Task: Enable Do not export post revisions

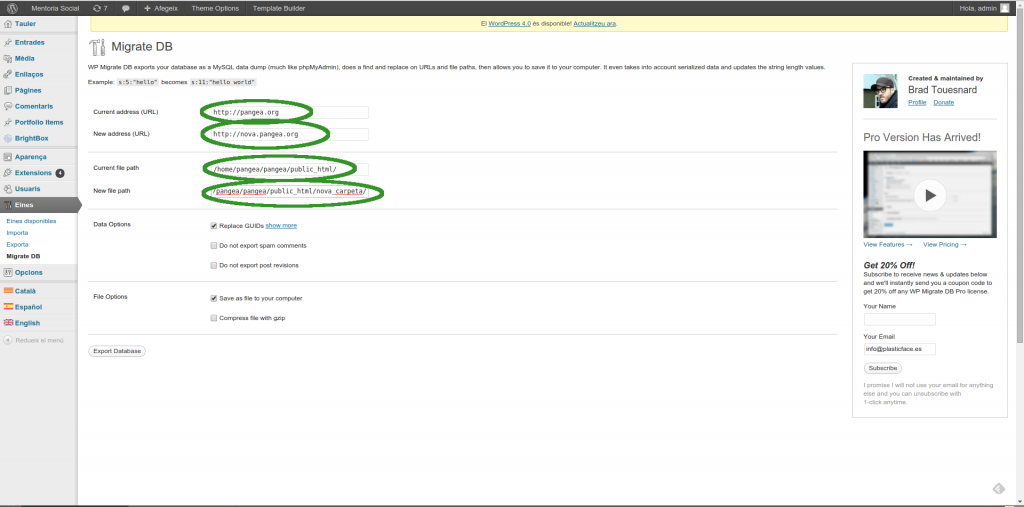Action: 214,265
